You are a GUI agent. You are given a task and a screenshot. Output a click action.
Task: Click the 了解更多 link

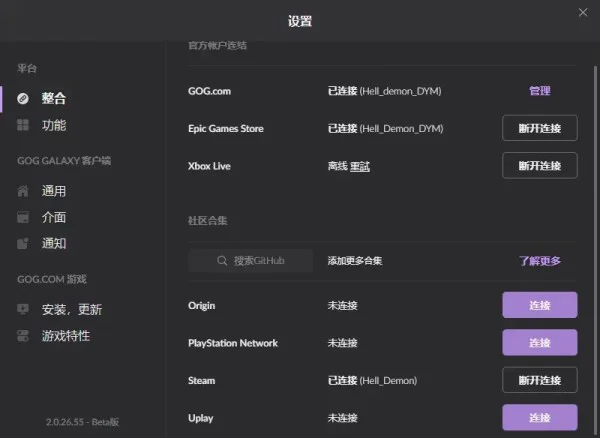(x=540, y=261)
